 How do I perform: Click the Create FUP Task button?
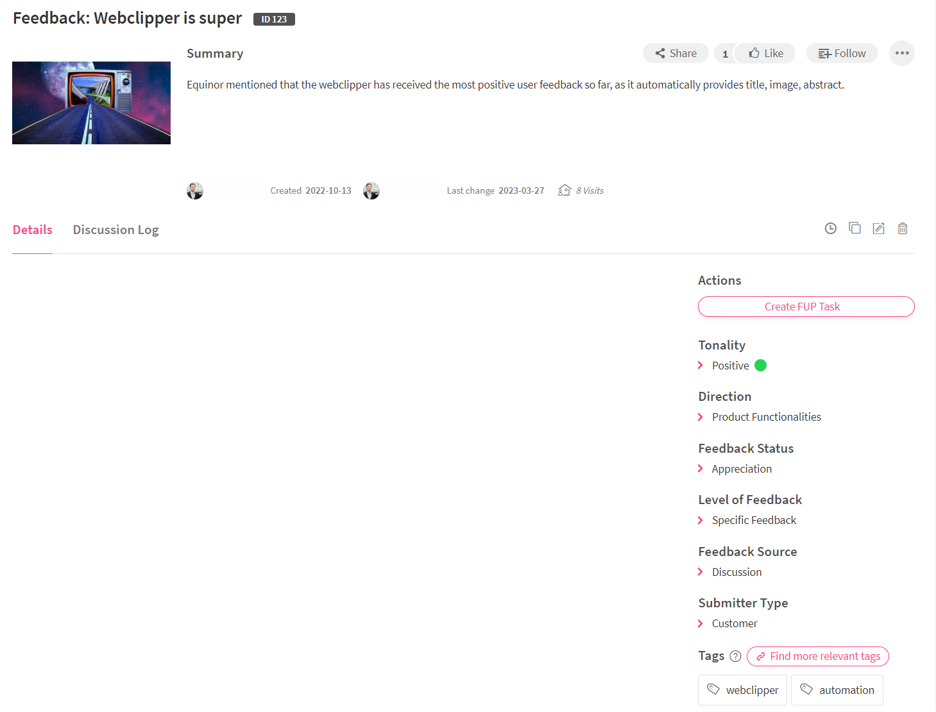(805, 307)
